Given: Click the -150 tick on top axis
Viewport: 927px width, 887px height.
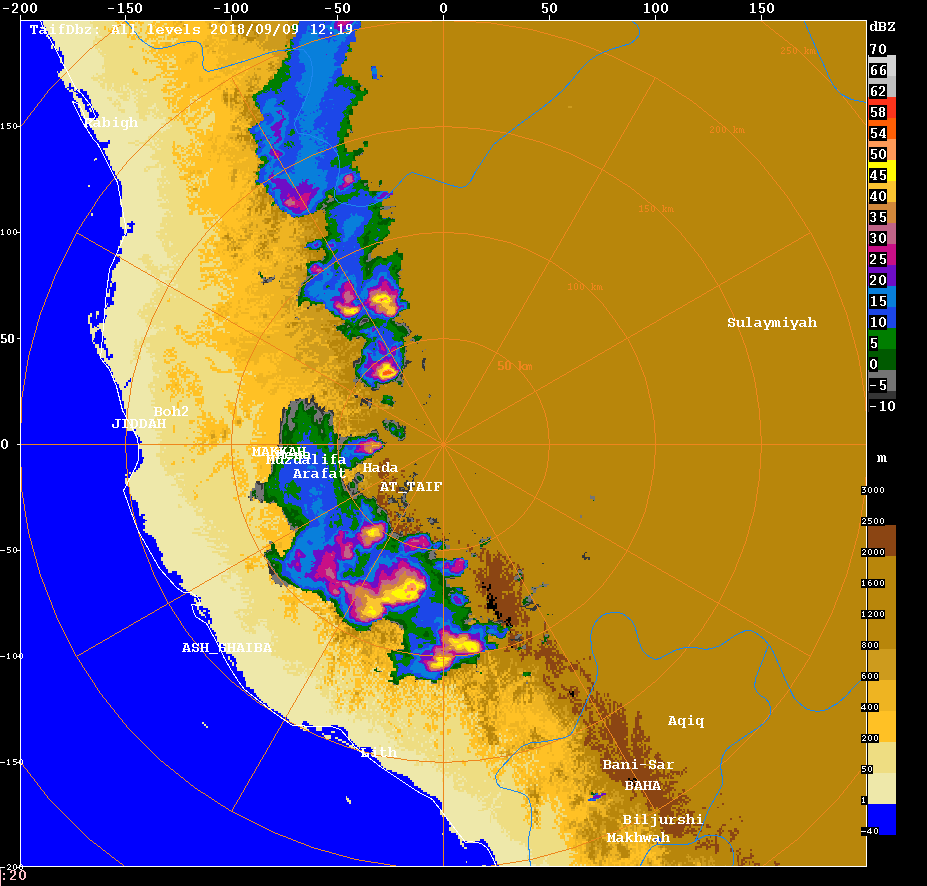Looking at the screenshot, I should click(x=125, y=8).
